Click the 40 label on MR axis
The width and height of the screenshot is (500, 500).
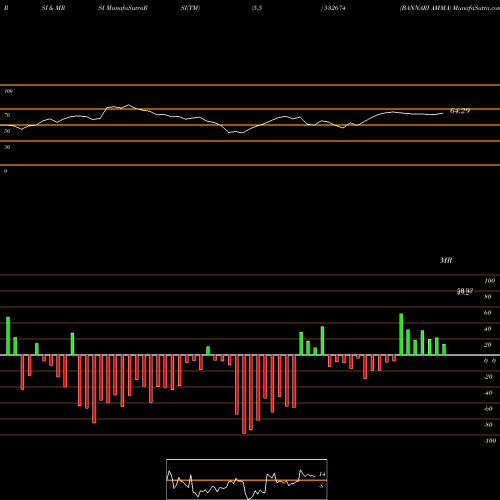[488, 329]
